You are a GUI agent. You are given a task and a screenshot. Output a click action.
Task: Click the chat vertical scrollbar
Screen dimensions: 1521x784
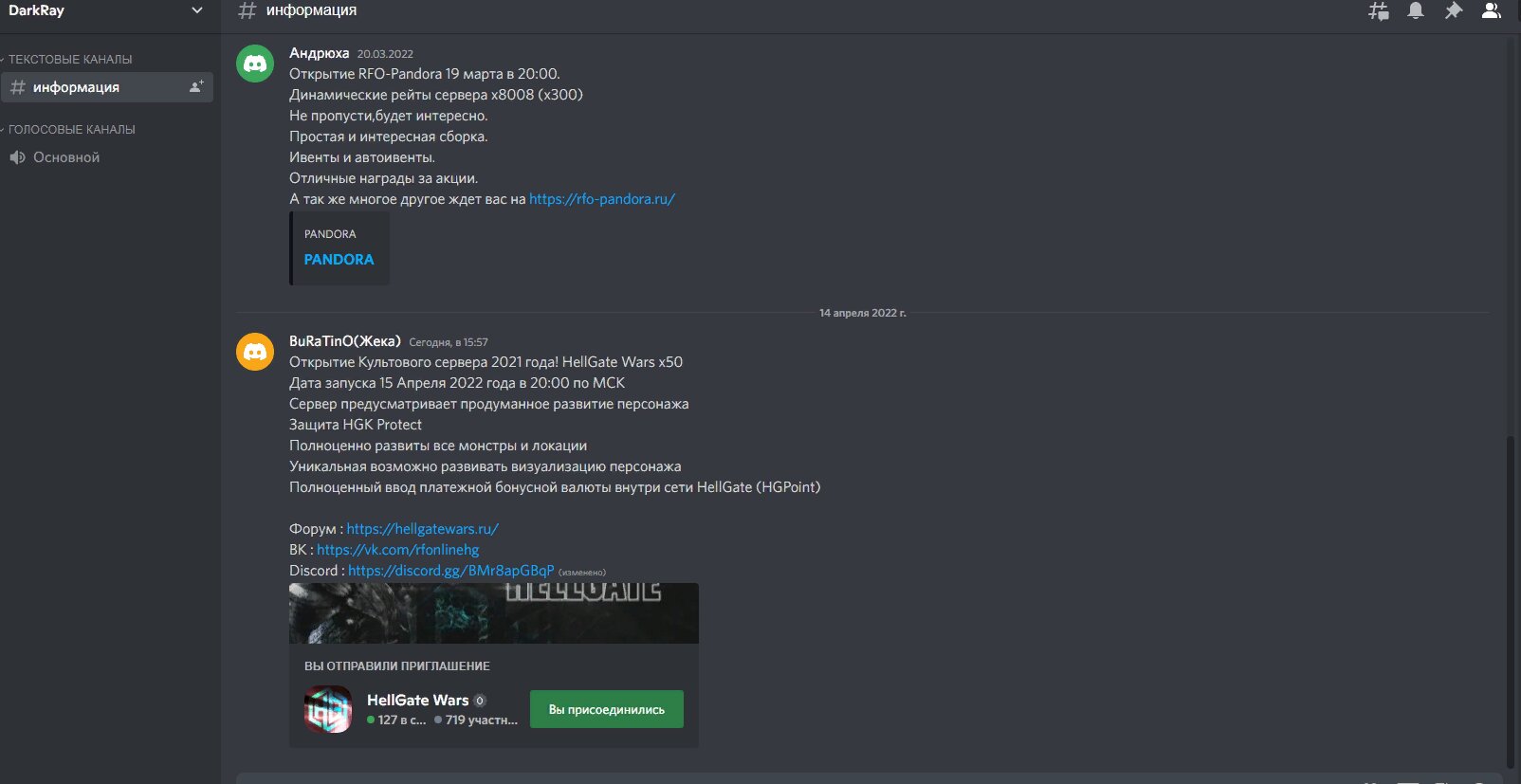click(1512, 601)
